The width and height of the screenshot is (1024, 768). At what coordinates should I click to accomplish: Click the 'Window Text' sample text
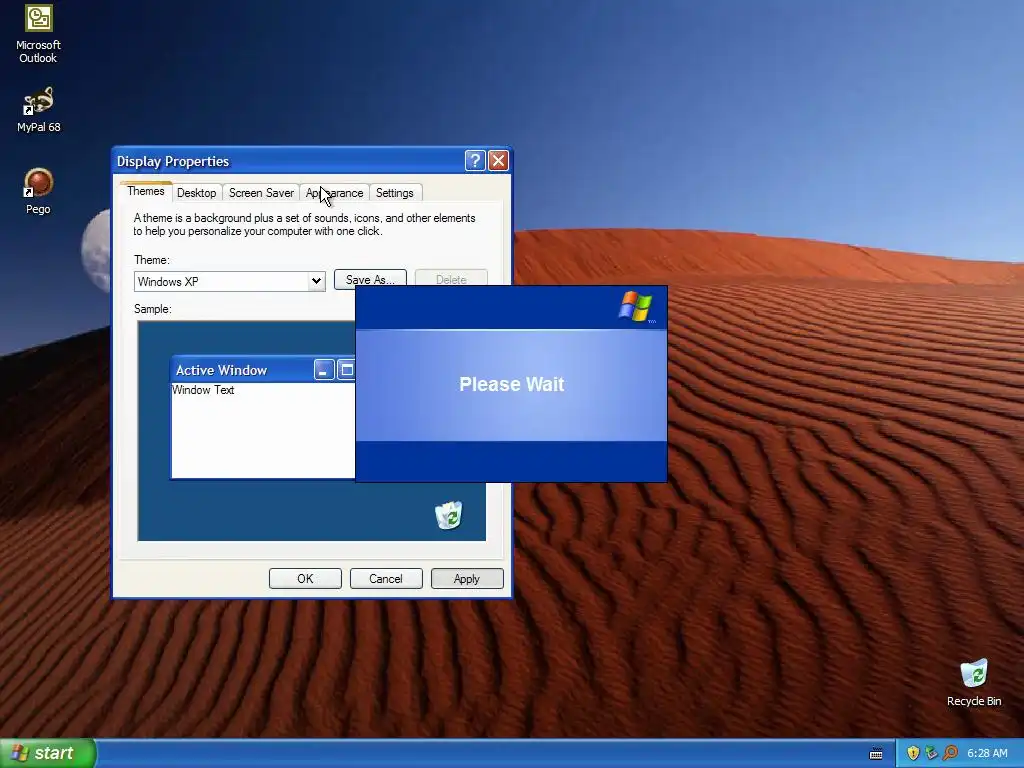click(x=203, y=390)
